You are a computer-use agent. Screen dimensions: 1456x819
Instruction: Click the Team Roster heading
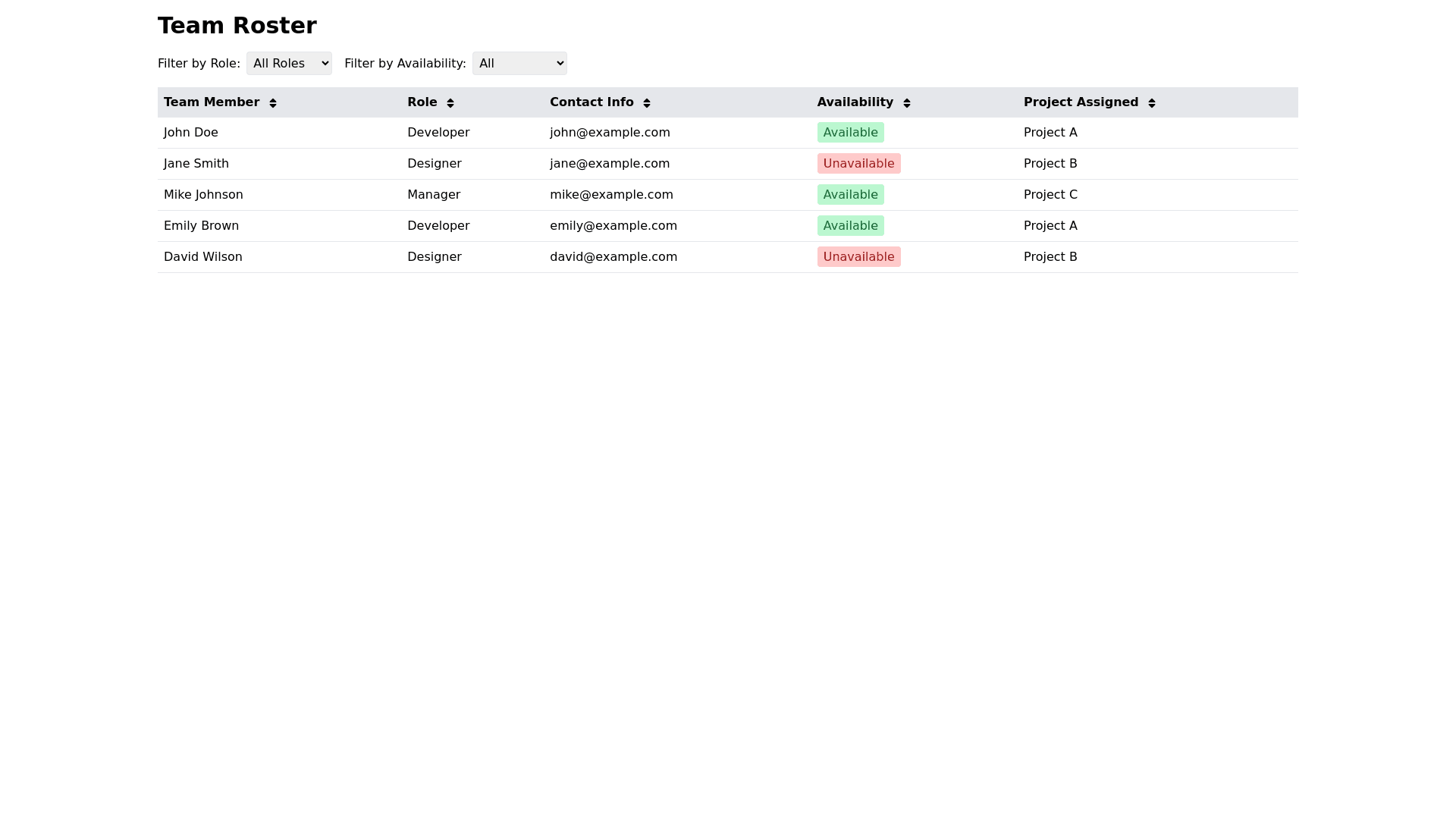[x=237, y=26]
